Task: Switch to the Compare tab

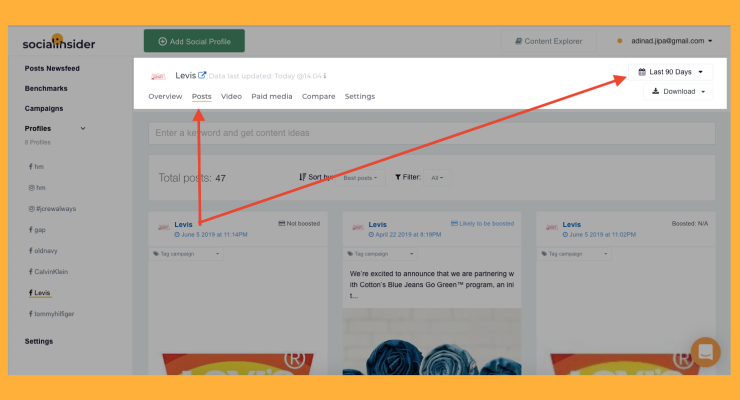Action: (x=319, y=96)
